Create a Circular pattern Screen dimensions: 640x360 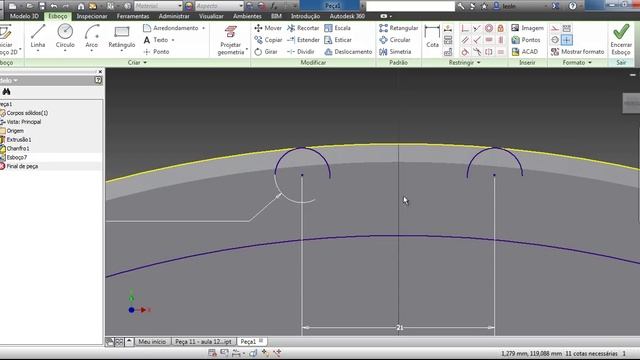395,40
